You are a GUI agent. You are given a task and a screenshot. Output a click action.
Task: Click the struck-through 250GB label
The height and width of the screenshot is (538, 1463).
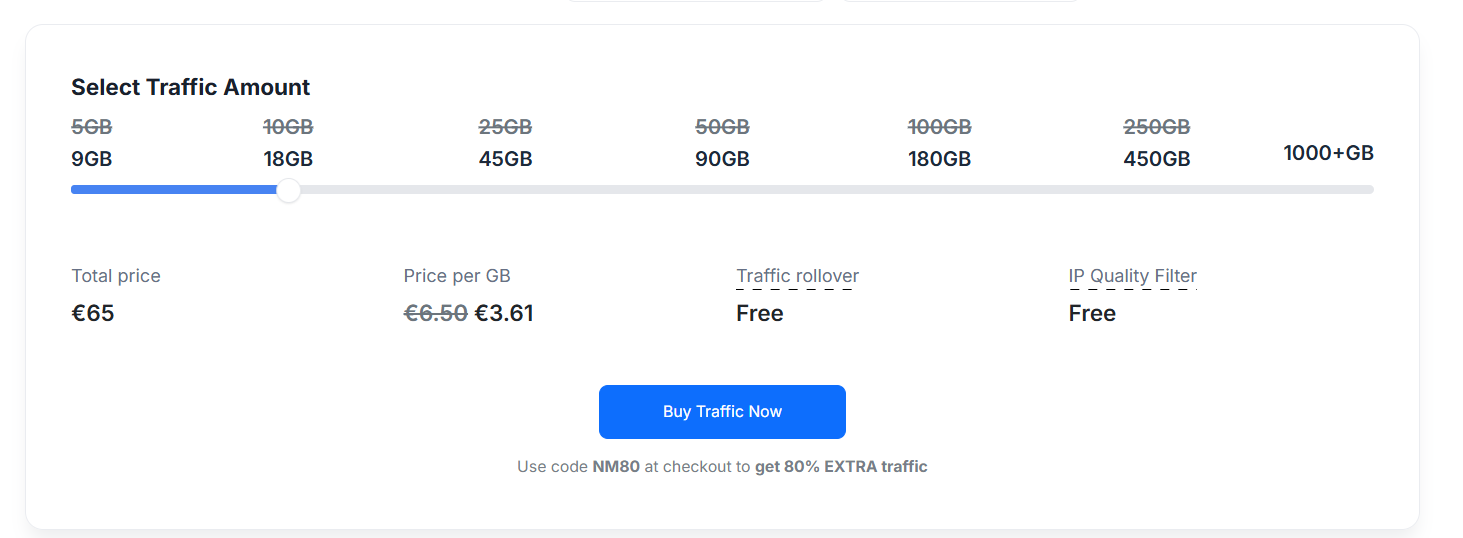(x=1156, y=127)
